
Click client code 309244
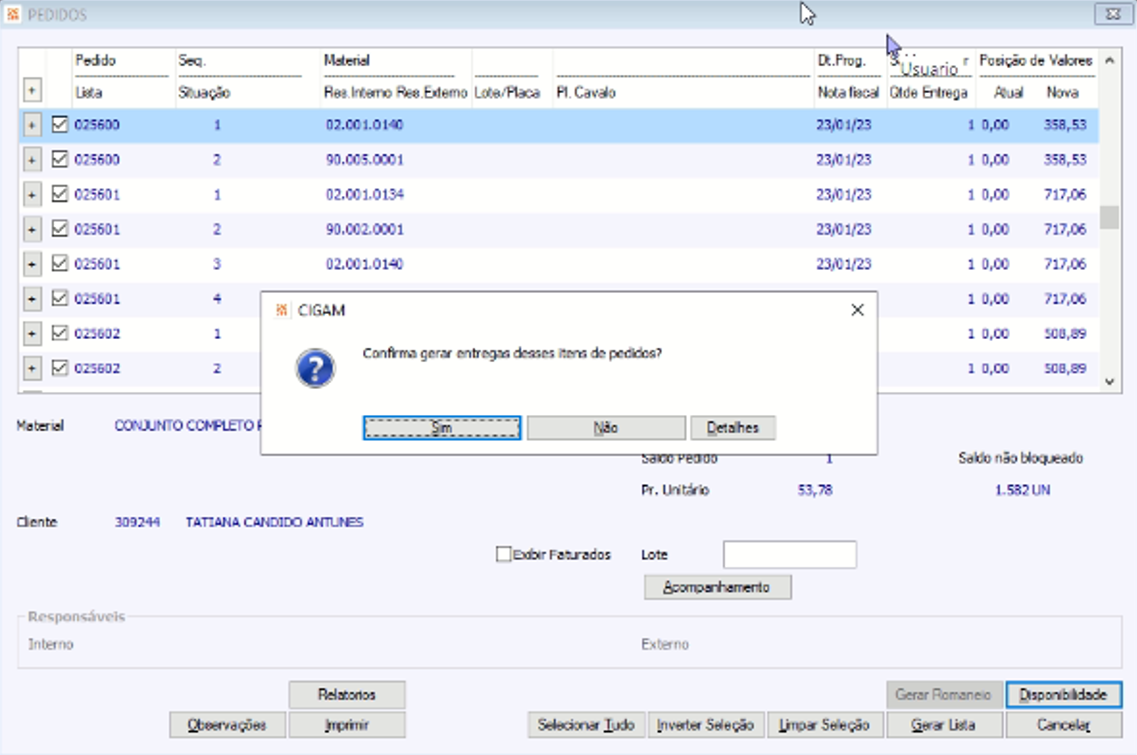137,522
